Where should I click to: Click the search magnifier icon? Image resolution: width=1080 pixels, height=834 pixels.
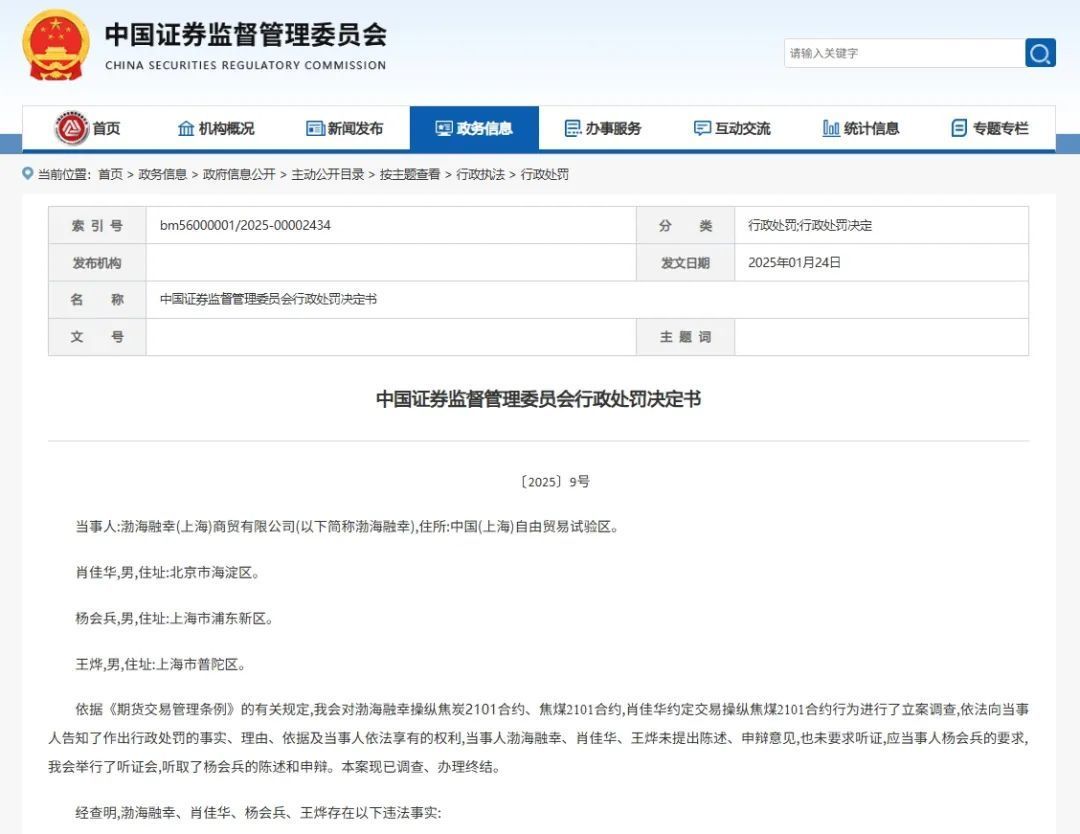pos(1039,53)
